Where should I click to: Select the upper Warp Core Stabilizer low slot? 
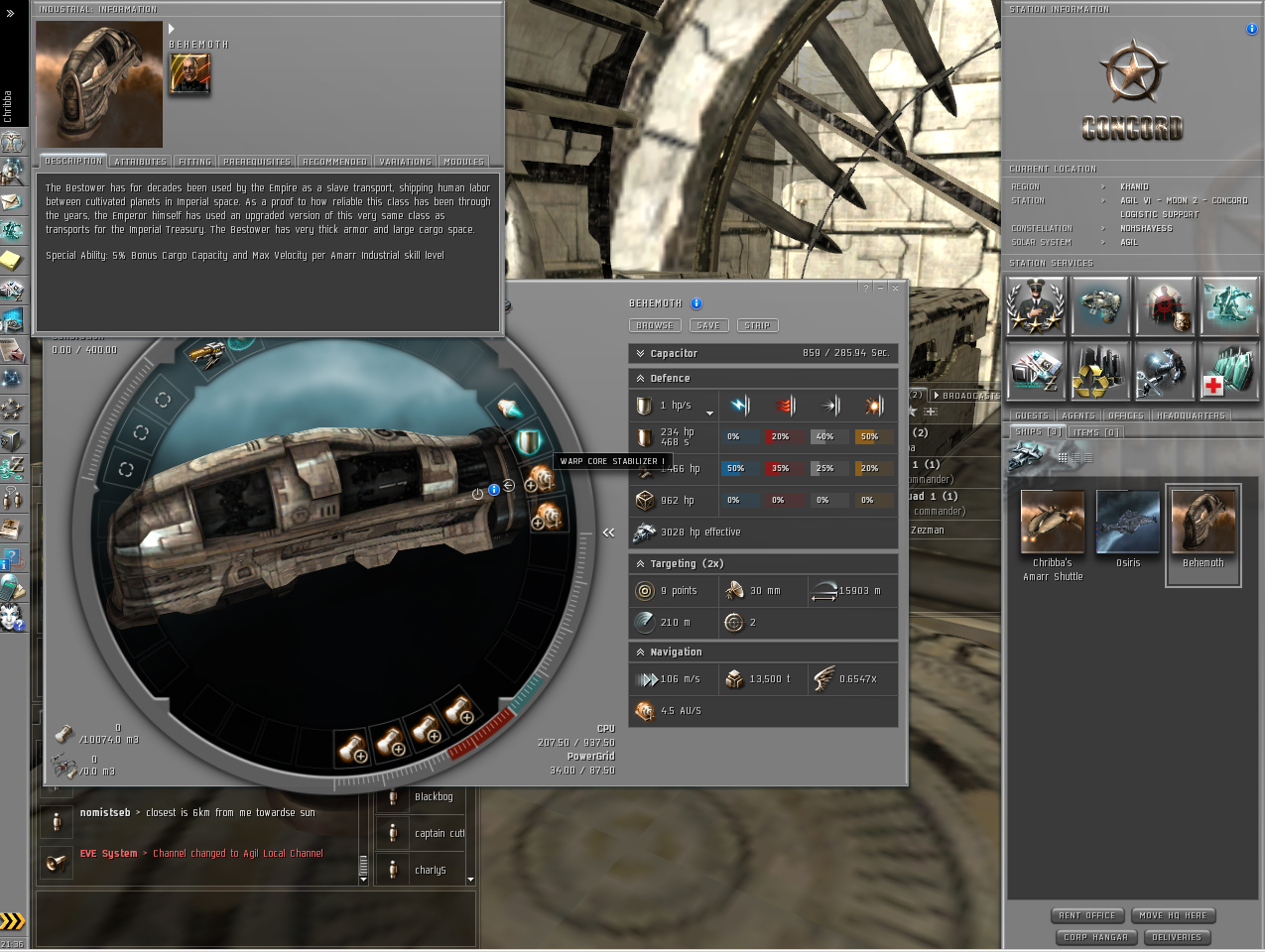[x=540, y=480]
